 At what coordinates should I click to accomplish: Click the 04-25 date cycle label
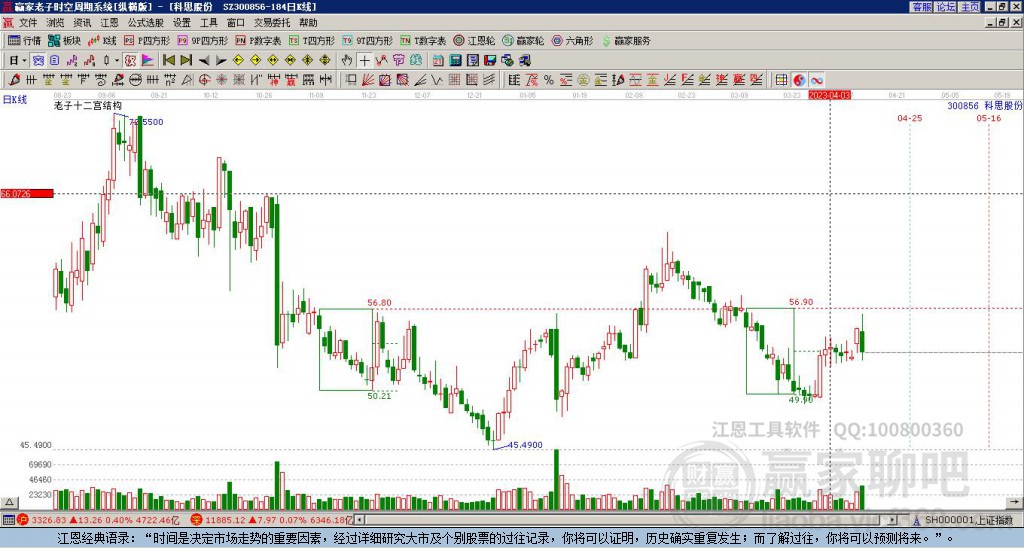910,118
